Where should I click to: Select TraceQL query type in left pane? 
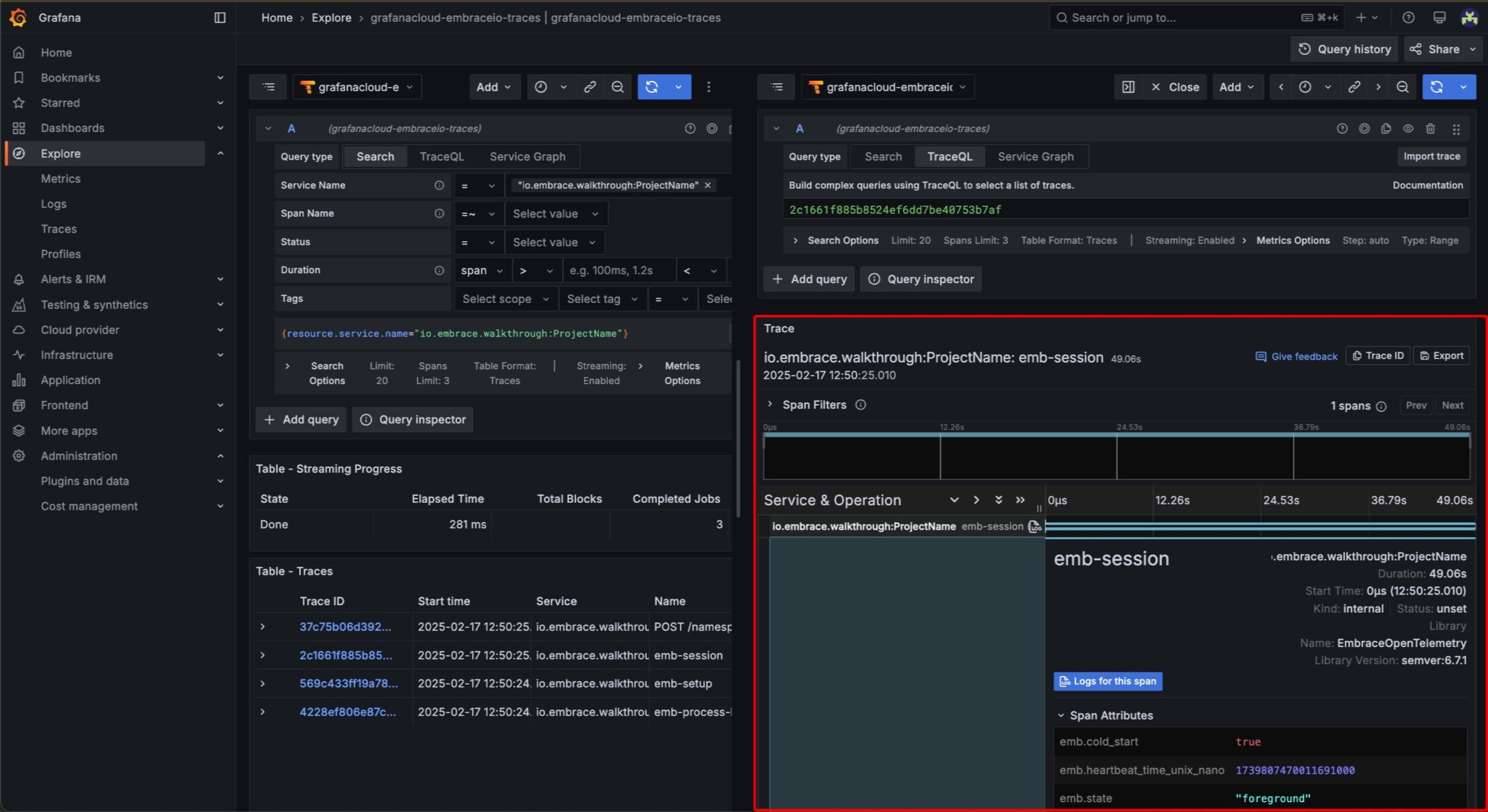point(442,156)
